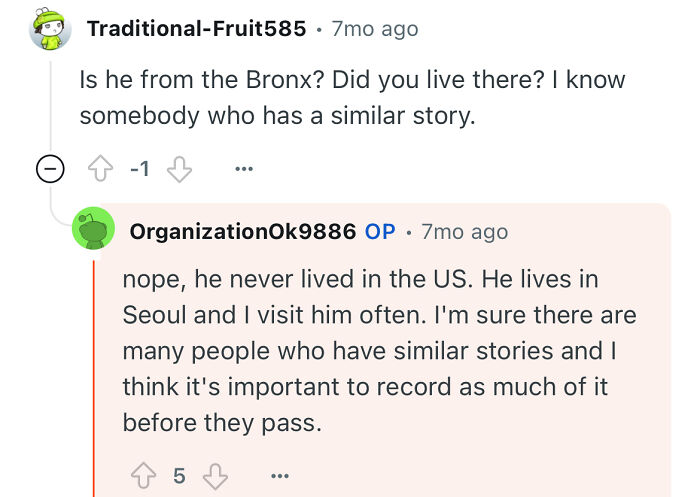Open permalink via first comment's 7mo ago

coord(374,29)
